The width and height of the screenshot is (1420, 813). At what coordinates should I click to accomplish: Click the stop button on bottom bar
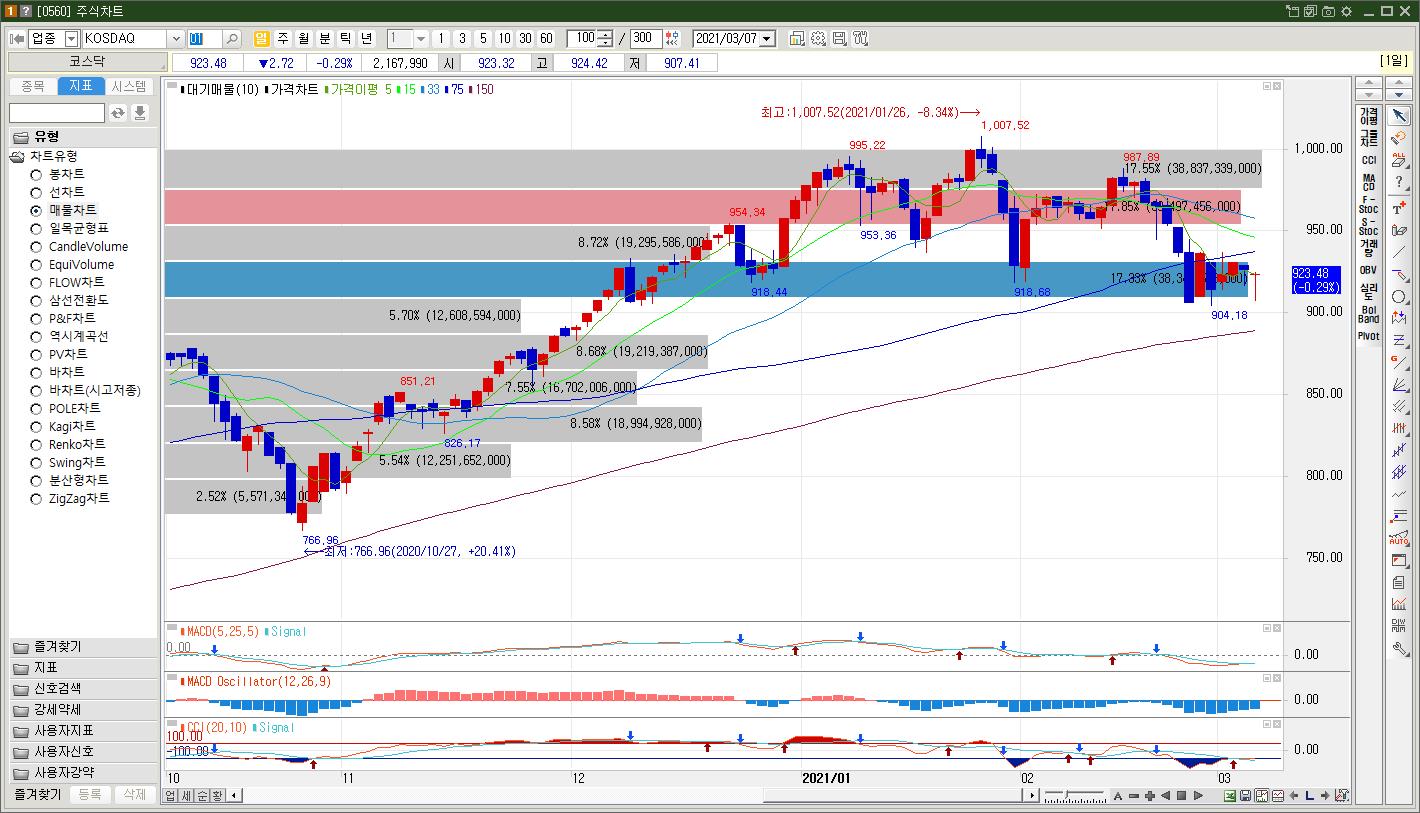click(1181, 796)
